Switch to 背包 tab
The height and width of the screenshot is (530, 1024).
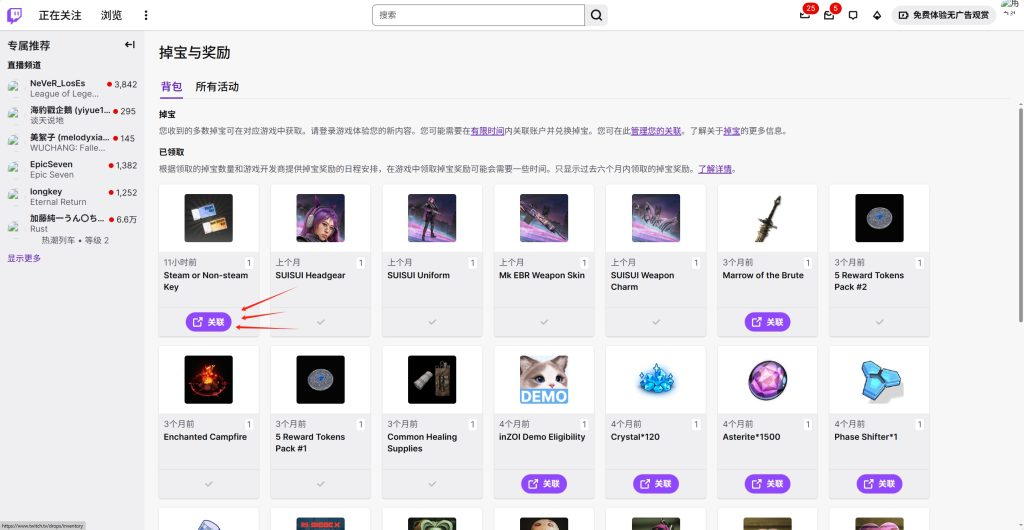click(x=171, y=87)
